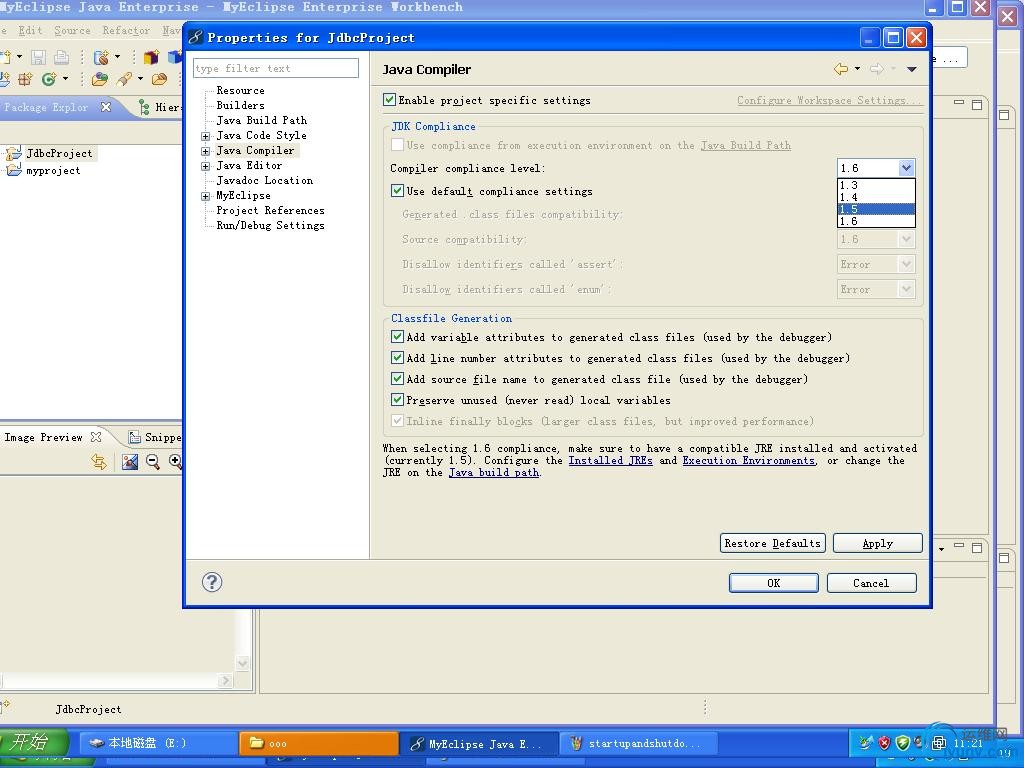
Task: Click the myproject folder icon in Package Explorer
Action: click(x=13, y=170)
